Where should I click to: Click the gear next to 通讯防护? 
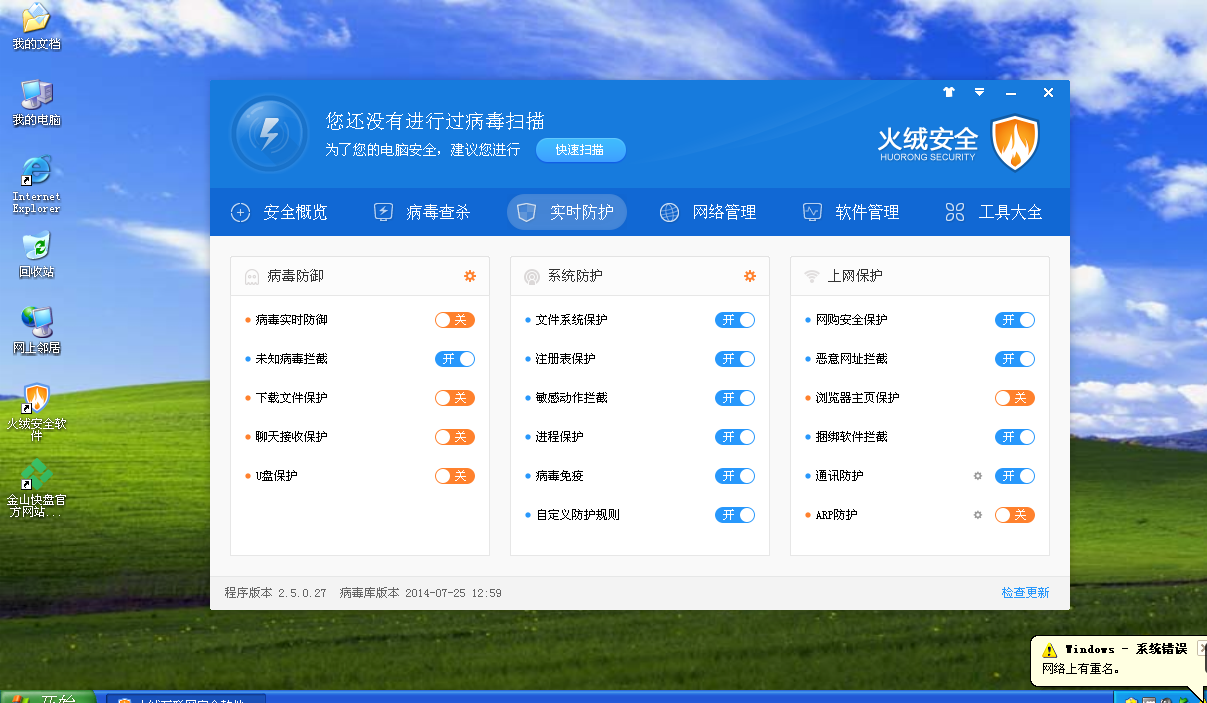[978, 476]
